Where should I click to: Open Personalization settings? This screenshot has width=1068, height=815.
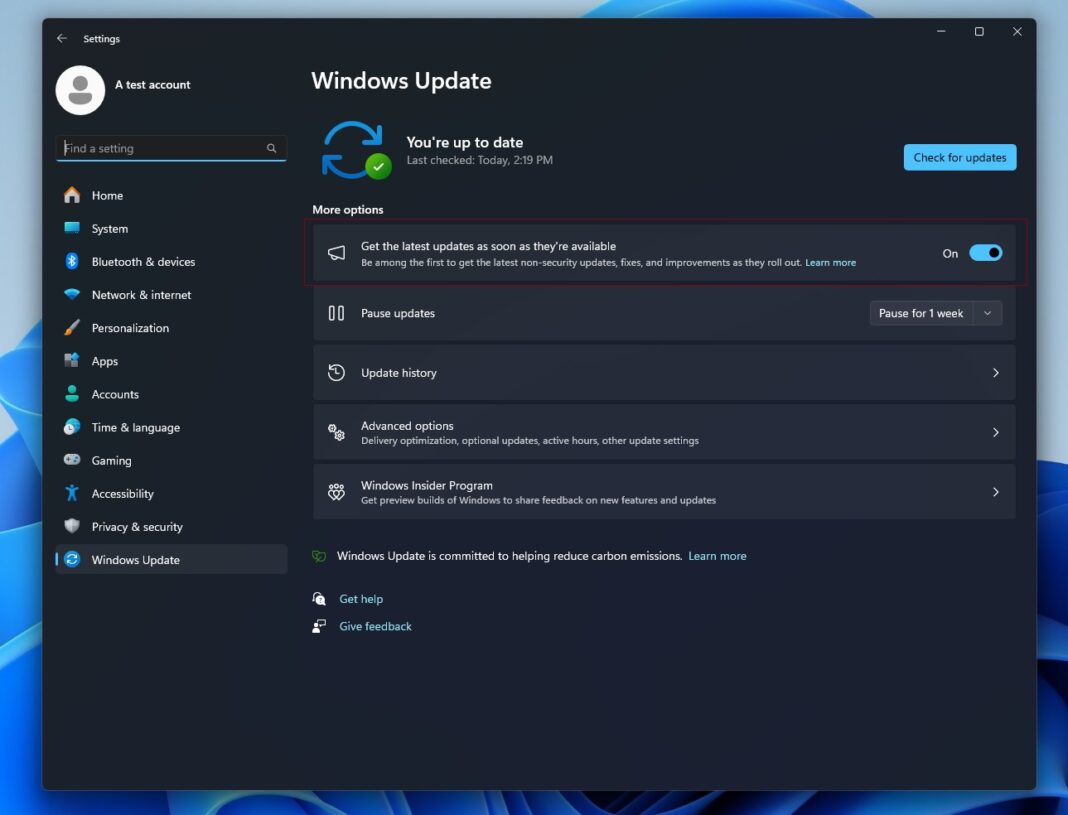point(128,327)
